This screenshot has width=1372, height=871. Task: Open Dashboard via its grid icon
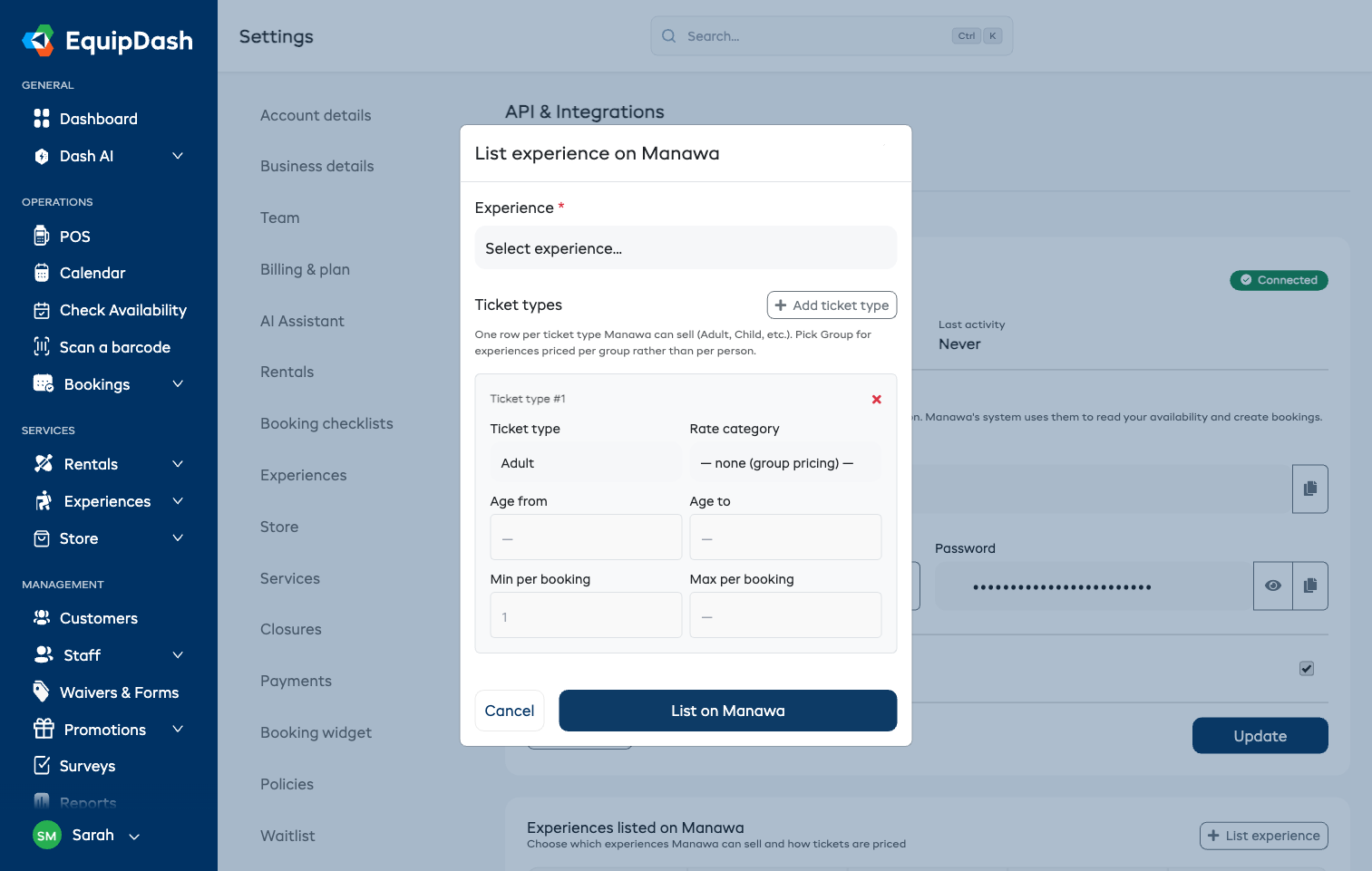[42, 119]
